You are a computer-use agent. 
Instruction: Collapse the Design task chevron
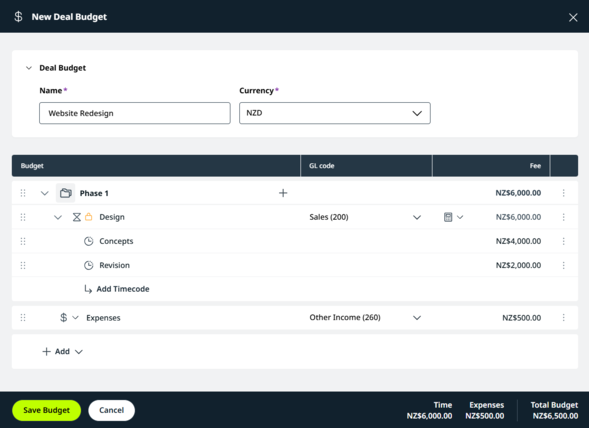point(57,217)
